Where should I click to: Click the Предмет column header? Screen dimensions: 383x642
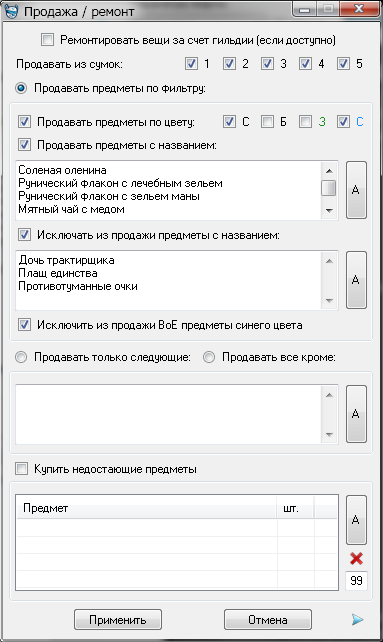click(x=147, y=508)
